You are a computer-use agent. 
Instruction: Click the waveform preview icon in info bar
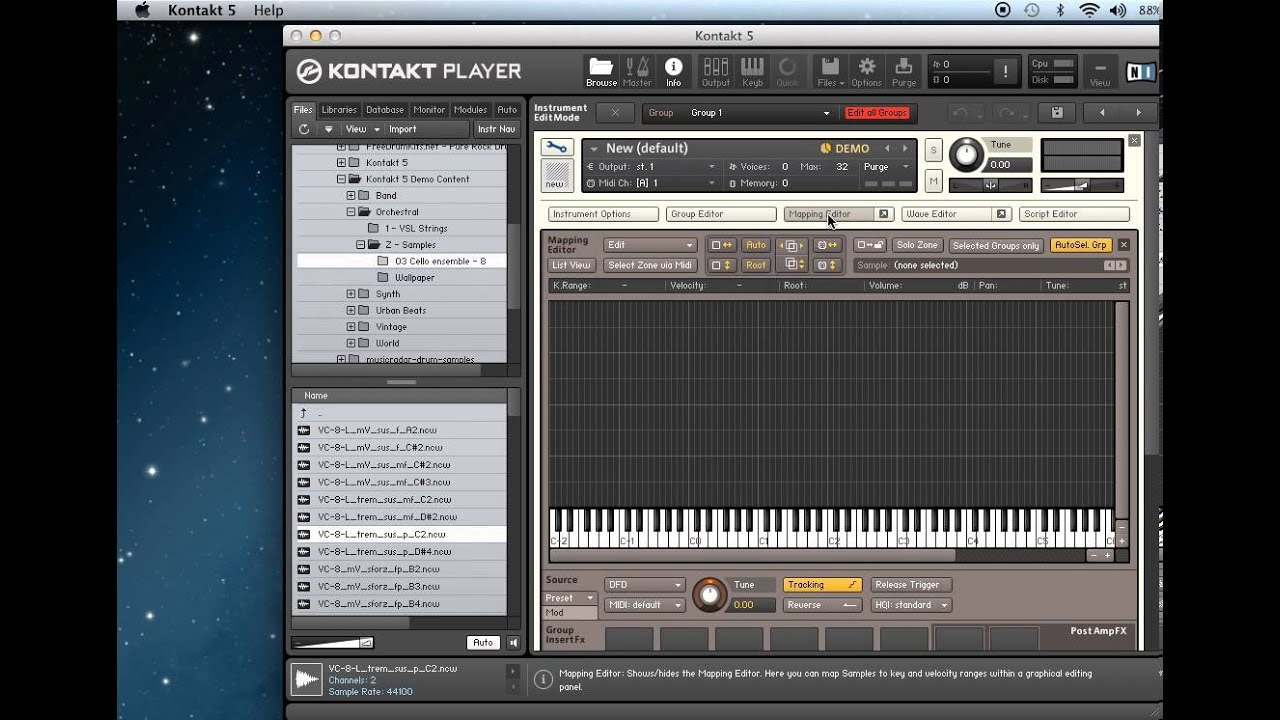tap(306, 680)
